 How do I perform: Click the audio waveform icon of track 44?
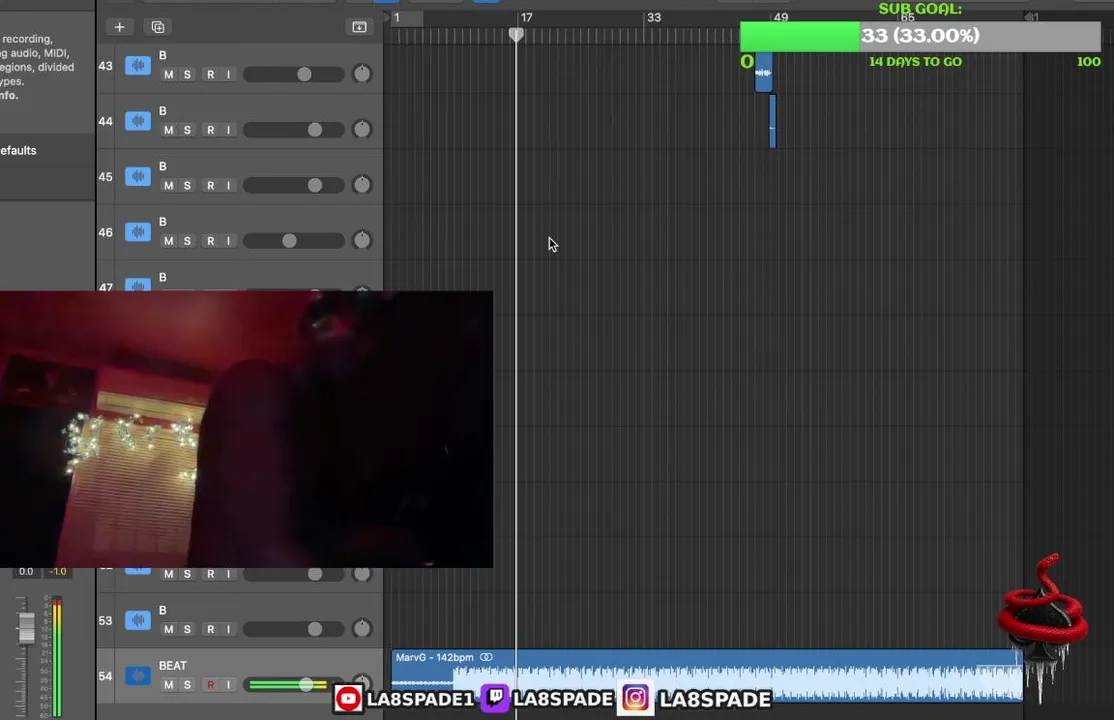coord(138,121)
